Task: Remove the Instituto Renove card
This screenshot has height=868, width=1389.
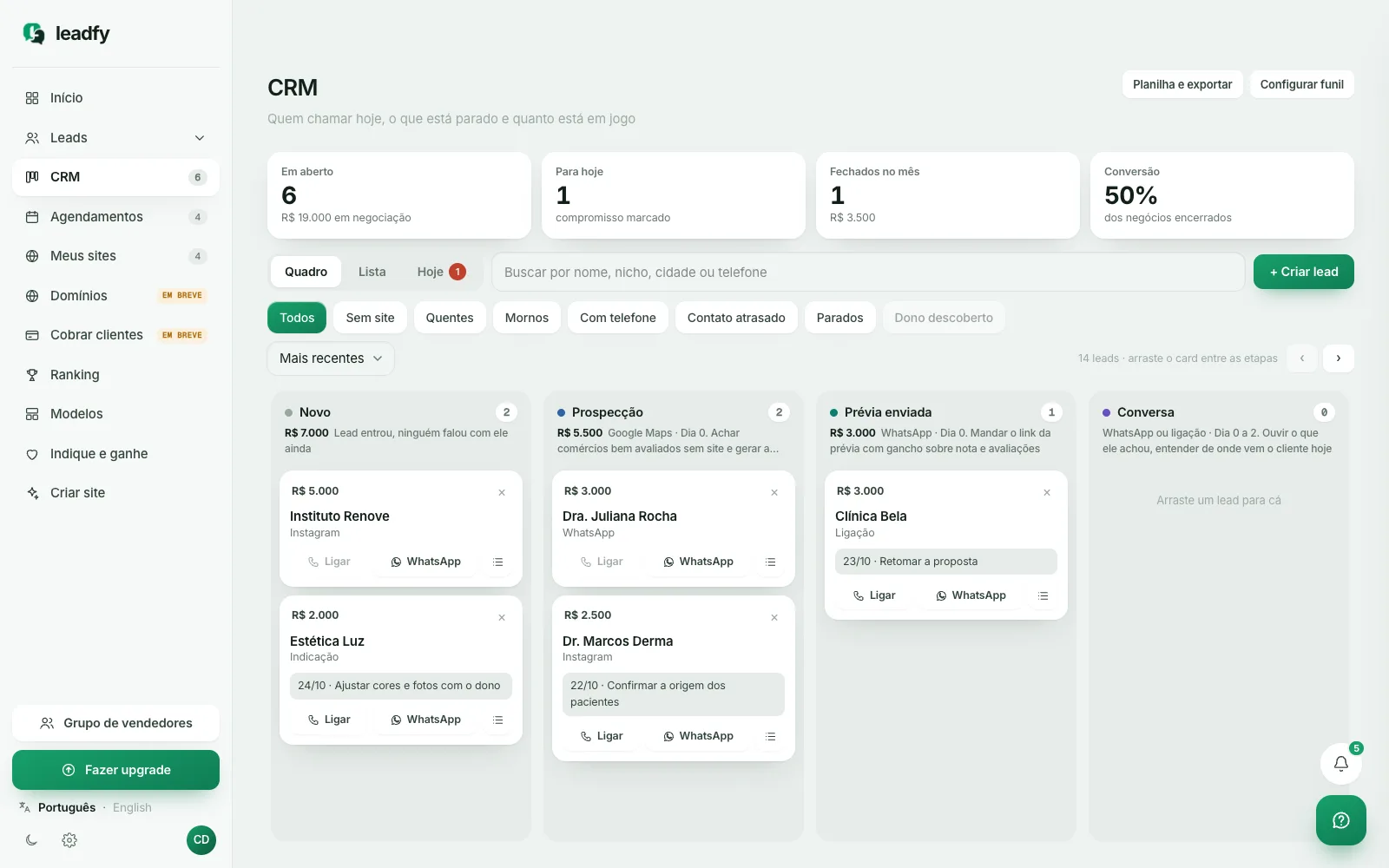Action: coord(502,492)
